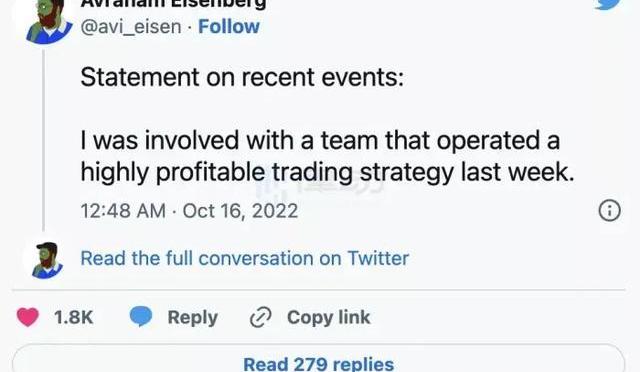Screen dimensions: 640x372
Task: Click the vertical thread line under the avatar
Action: click(x=44, y=140)
